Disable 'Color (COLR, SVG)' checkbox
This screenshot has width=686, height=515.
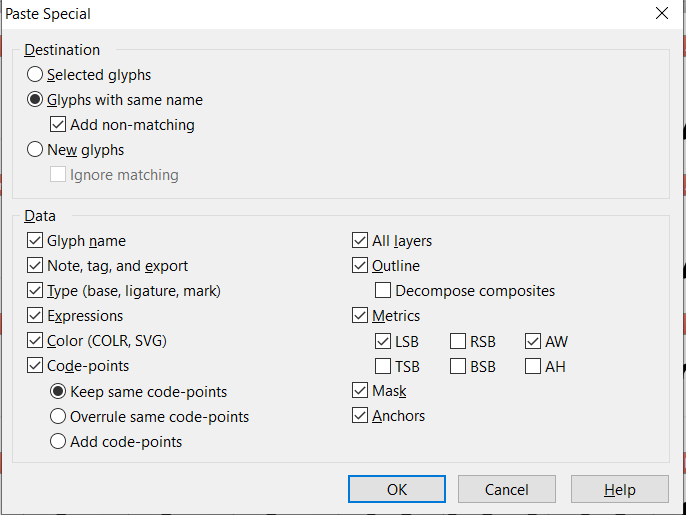(x=36, y=341)
